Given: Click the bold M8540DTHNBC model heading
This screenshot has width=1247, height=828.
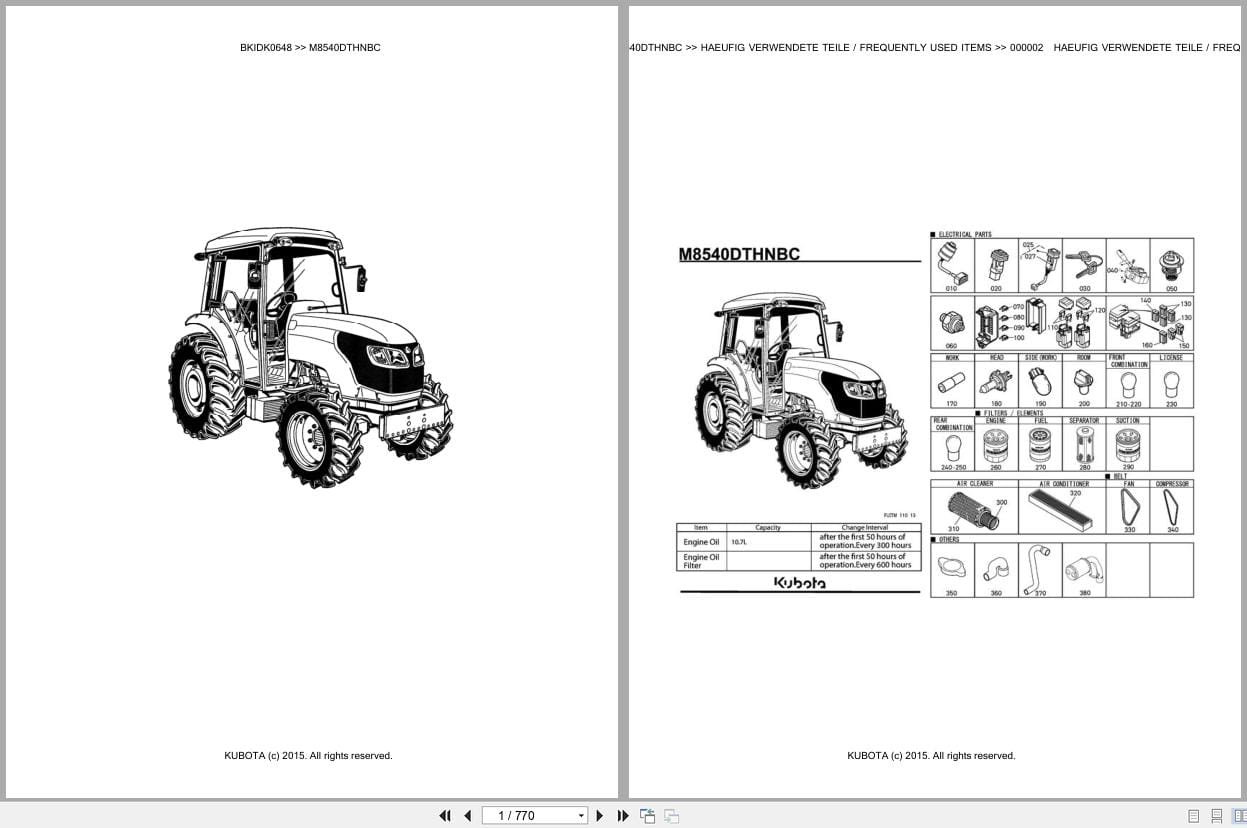Looking at the screenshot, I should [739, 254].
